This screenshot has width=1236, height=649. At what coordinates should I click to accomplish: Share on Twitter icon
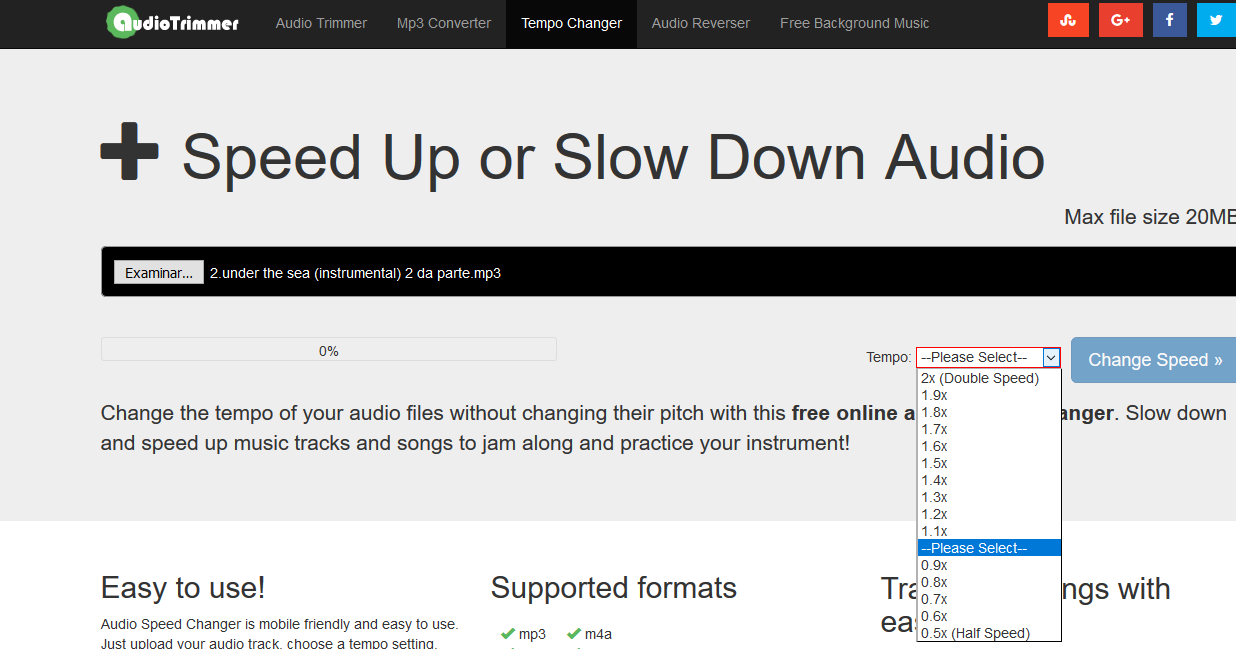1216,21
